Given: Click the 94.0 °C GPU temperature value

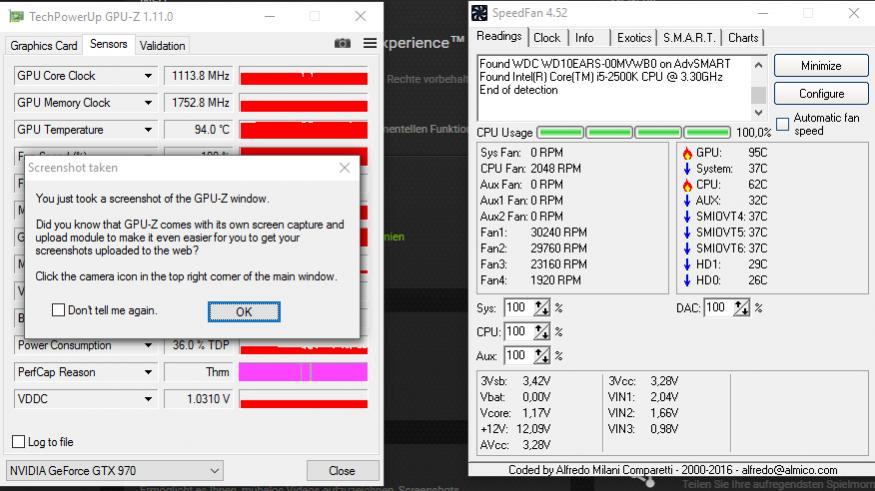Looking at the screenshot, I should click(198, 129).
